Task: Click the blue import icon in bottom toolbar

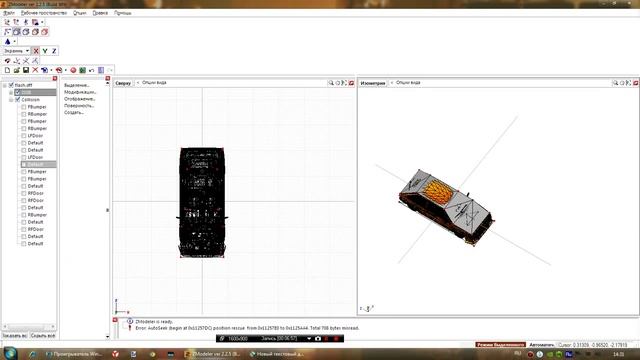Action: tap(44, 70)
